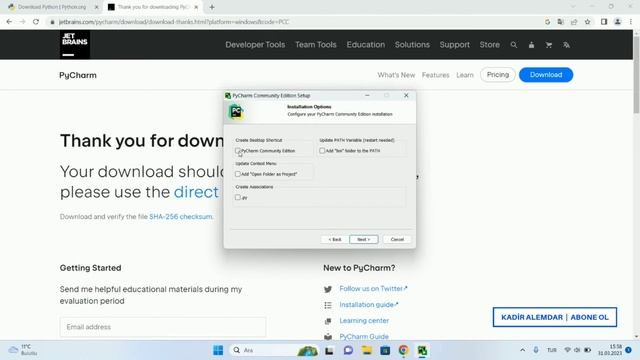Open the JetBrains account icon in the header
The image size is (640, 360).
pyautogui.click(x=531, y=45)
